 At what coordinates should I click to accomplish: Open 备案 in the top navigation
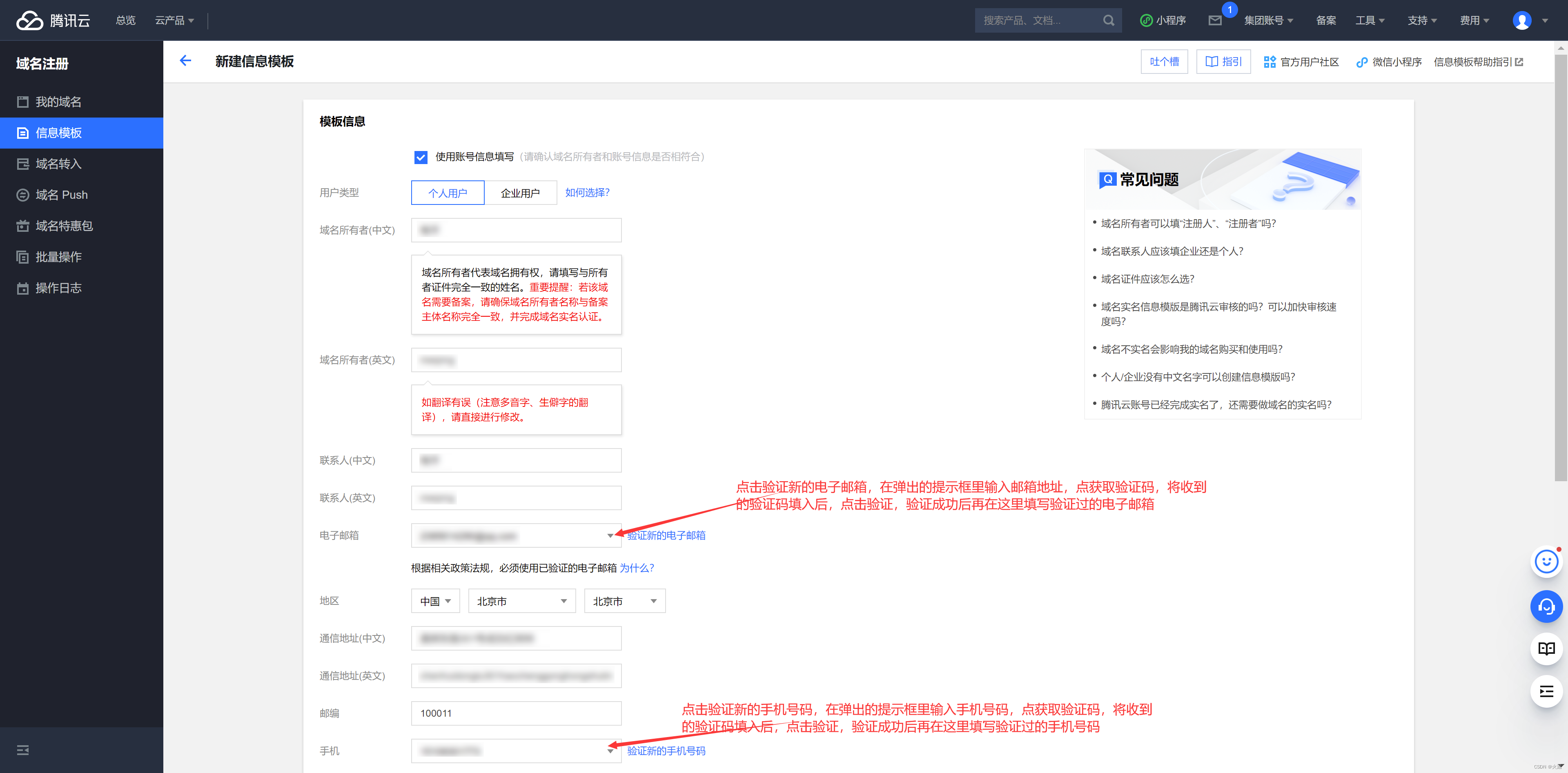click(1326, 20)
